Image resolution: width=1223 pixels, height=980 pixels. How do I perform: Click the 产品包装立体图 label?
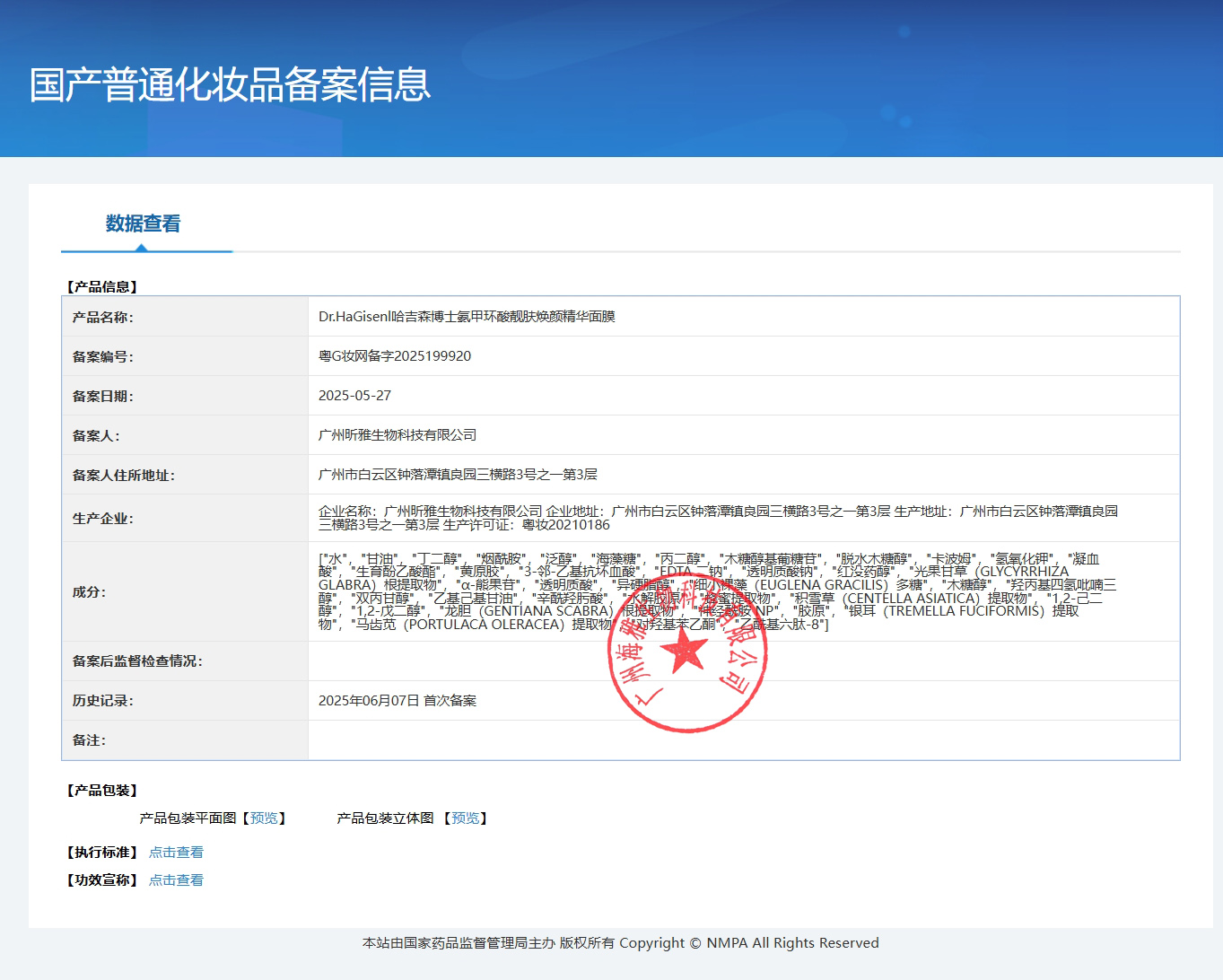385,818
